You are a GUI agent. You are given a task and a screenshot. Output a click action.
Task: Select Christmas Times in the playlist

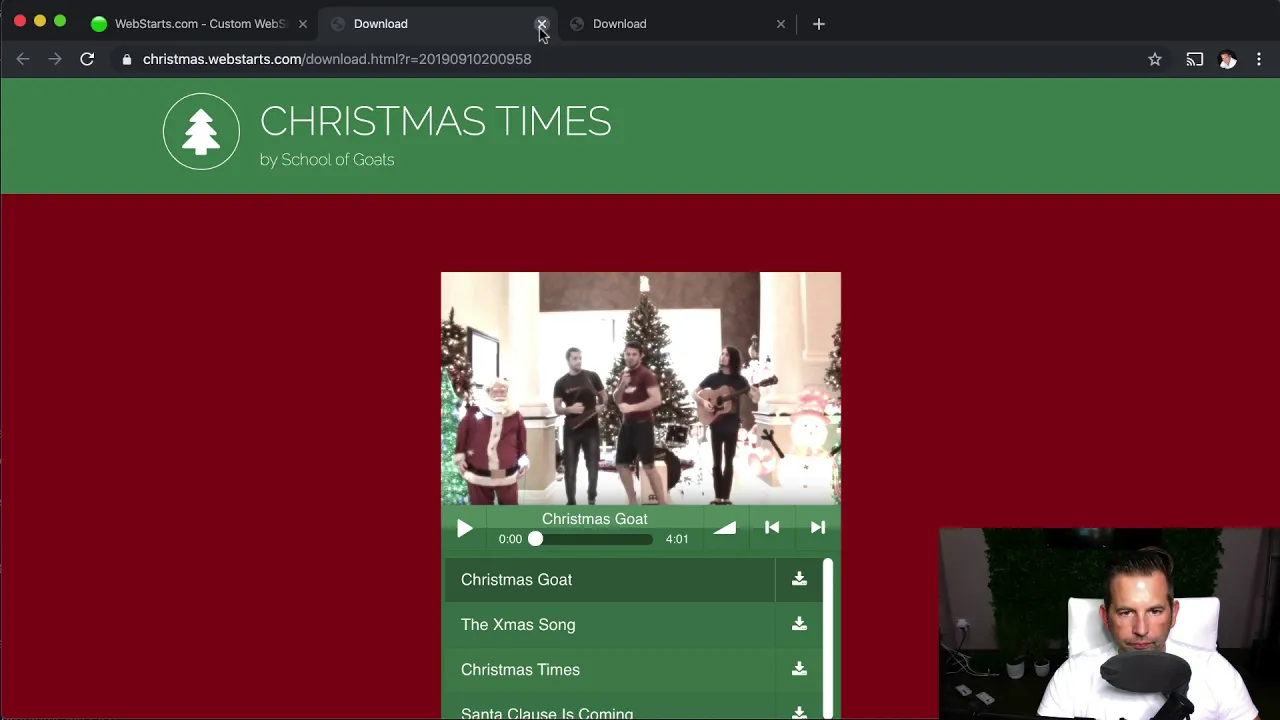[609, 670]
